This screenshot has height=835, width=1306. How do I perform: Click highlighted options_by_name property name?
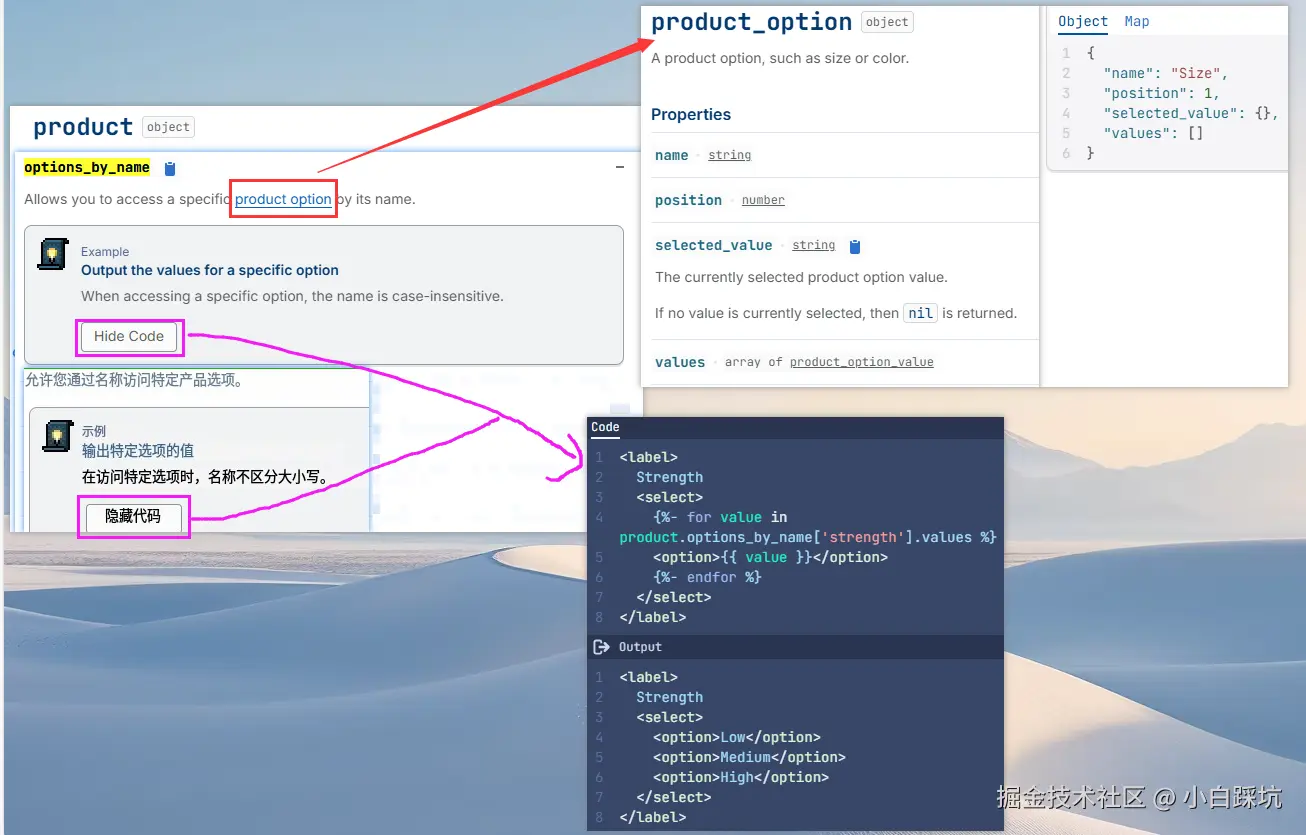tap(87, 168)
